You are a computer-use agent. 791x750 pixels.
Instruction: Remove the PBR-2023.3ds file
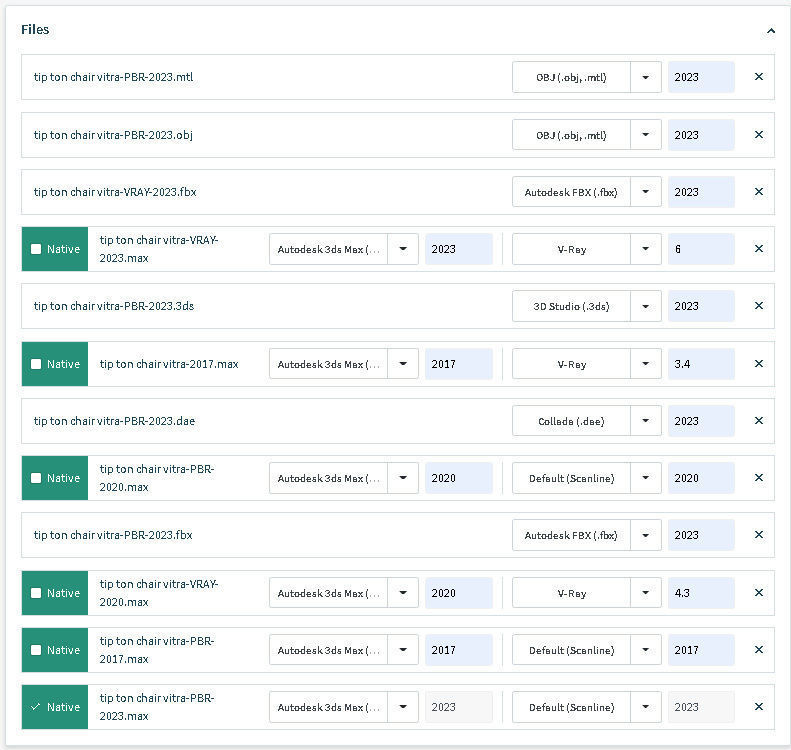click(758, 306)
